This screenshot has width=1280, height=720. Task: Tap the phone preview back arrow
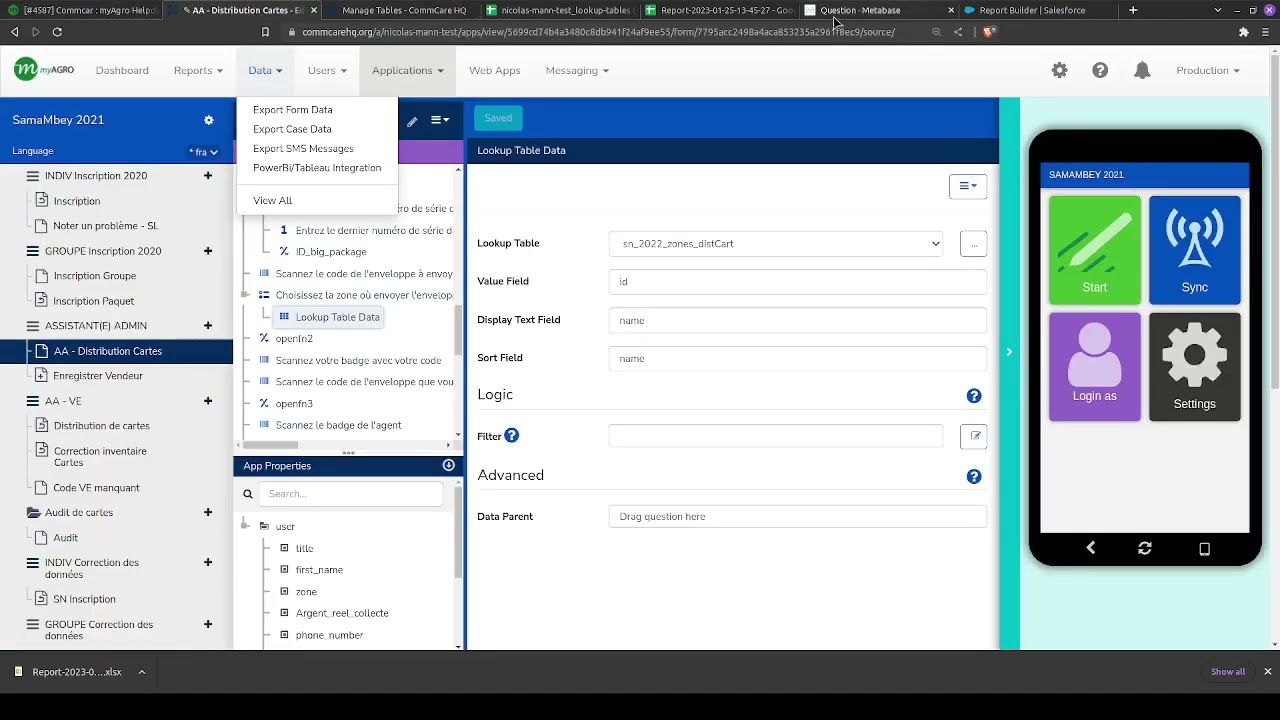point(1091,548)
